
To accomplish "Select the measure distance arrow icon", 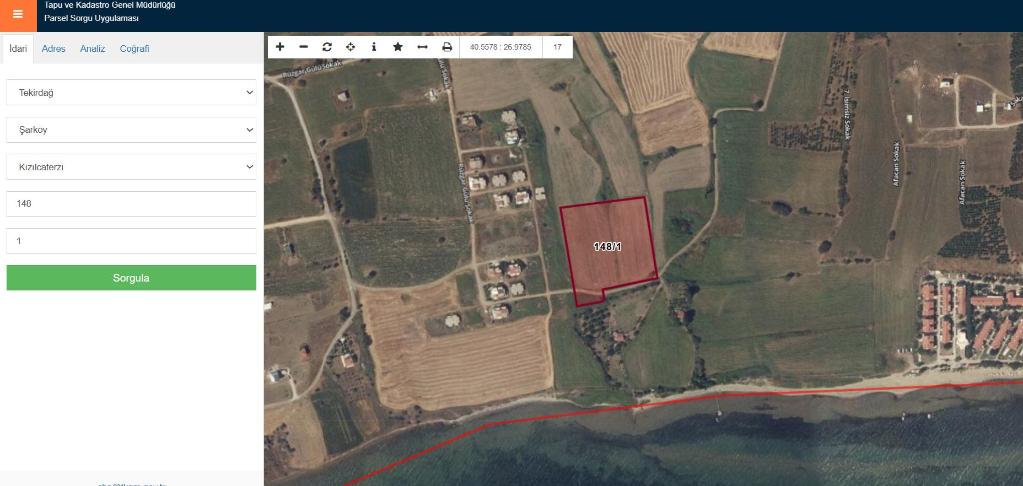I will pyautogui.click(x=422, y=47).
